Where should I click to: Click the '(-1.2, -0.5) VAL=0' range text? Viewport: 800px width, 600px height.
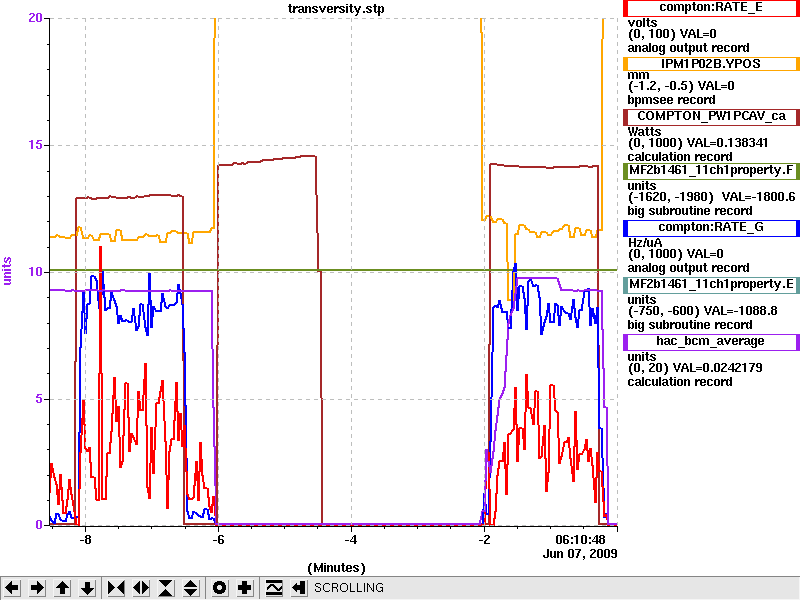[x=681, y=86]
